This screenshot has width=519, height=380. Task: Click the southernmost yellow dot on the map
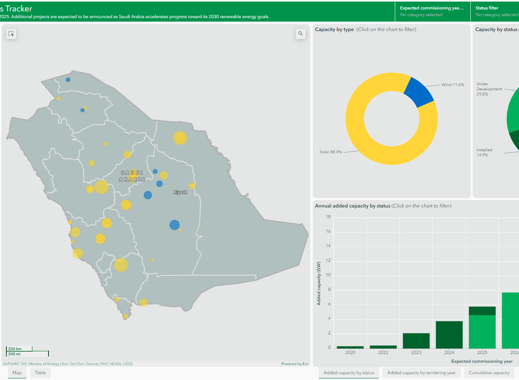click(x=126, y=316)
